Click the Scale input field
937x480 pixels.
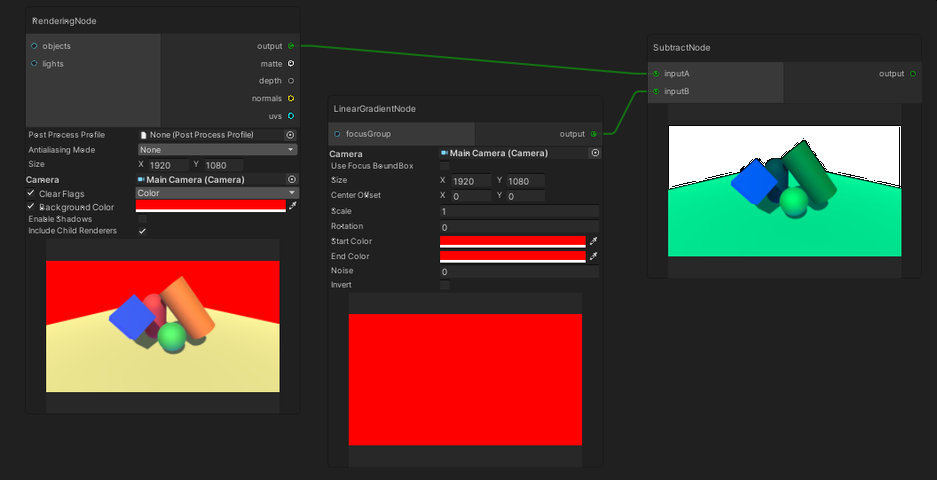coord(518,211)
